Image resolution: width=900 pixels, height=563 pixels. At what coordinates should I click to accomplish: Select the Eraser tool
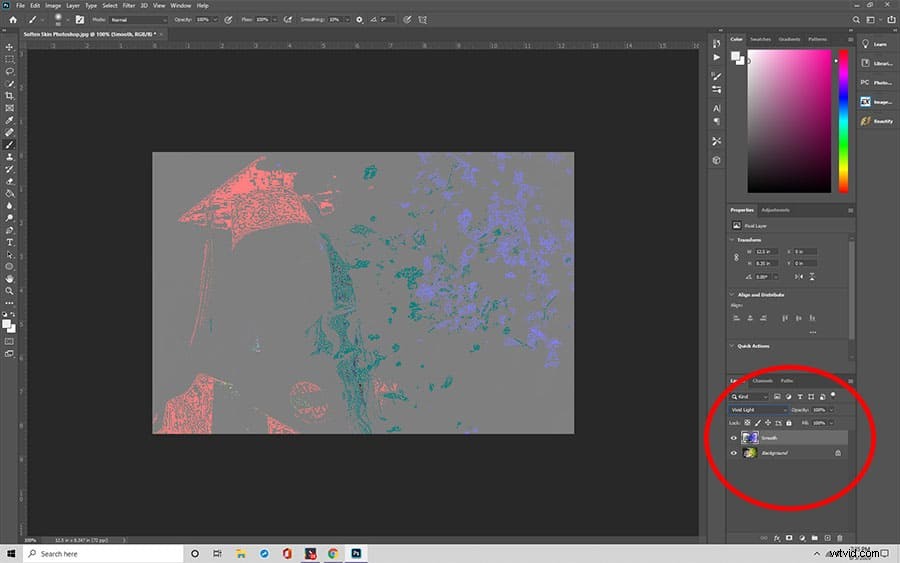[x=9, y=181]
